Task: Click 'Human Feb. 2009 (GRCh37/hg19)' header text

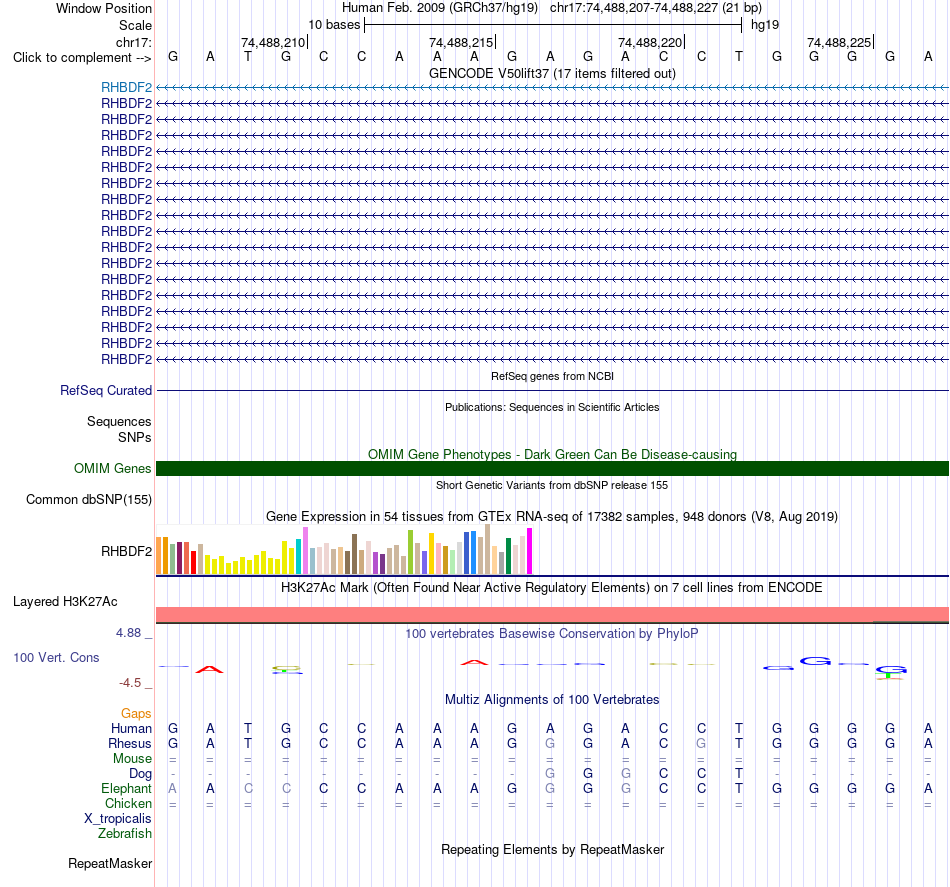Action: [x=440, y=8]
